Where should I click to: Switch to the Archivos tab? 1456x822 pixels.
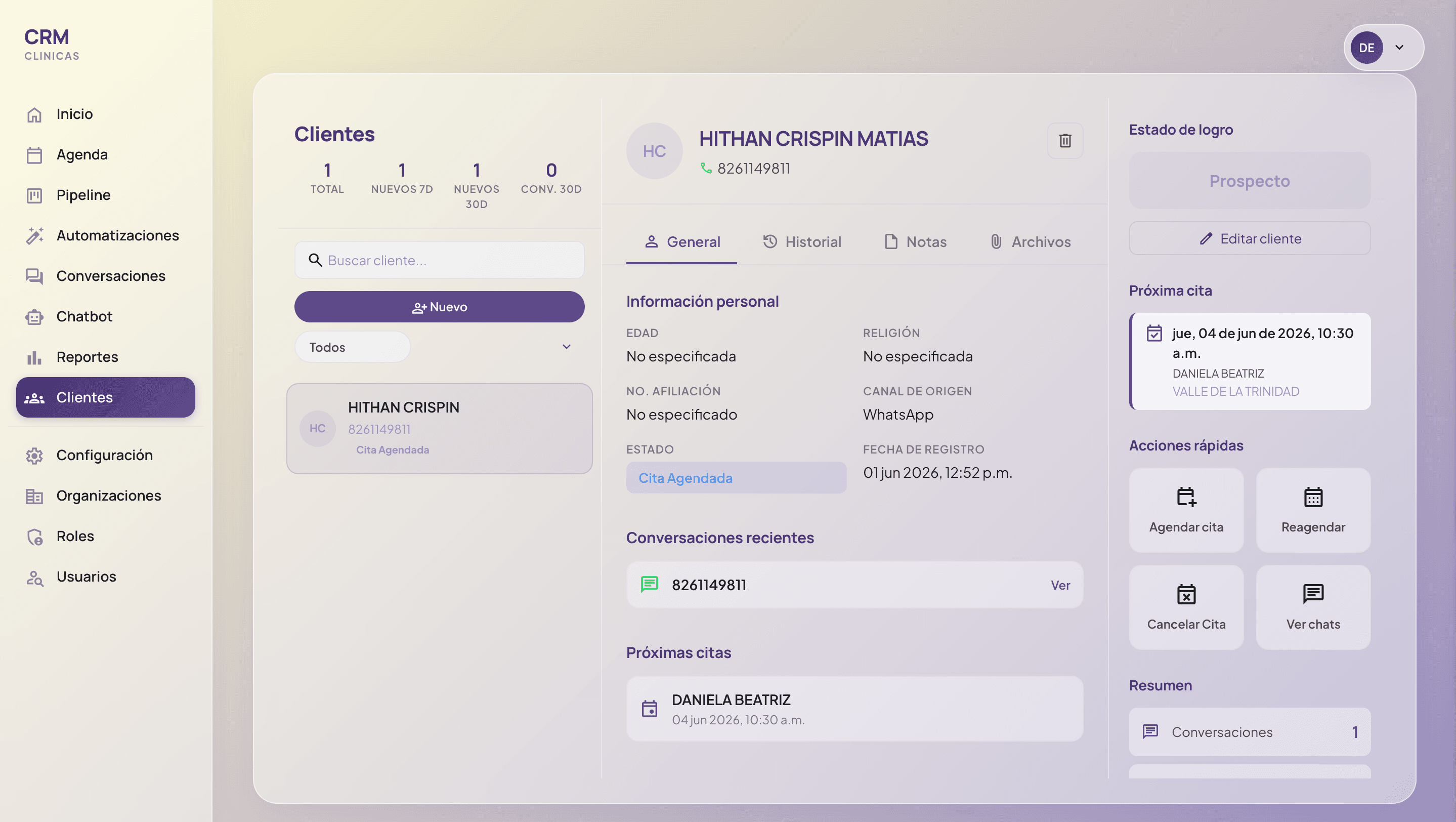1030,242
